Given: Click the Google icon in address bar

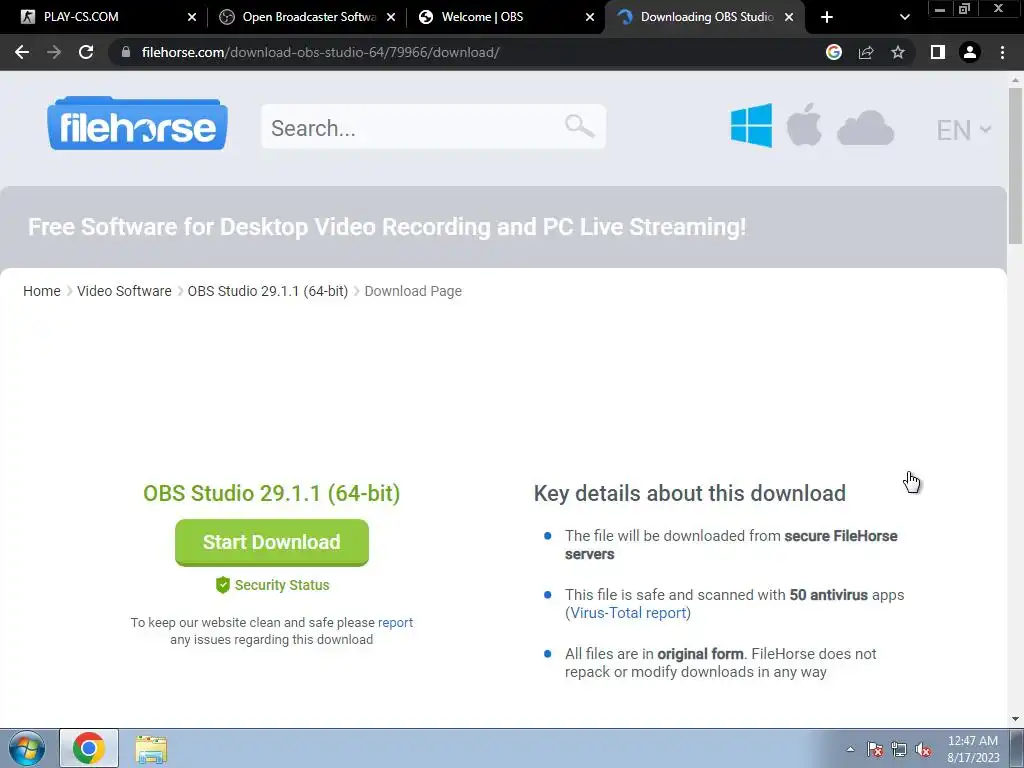Looking at the screenshot, I should [834, 52].
